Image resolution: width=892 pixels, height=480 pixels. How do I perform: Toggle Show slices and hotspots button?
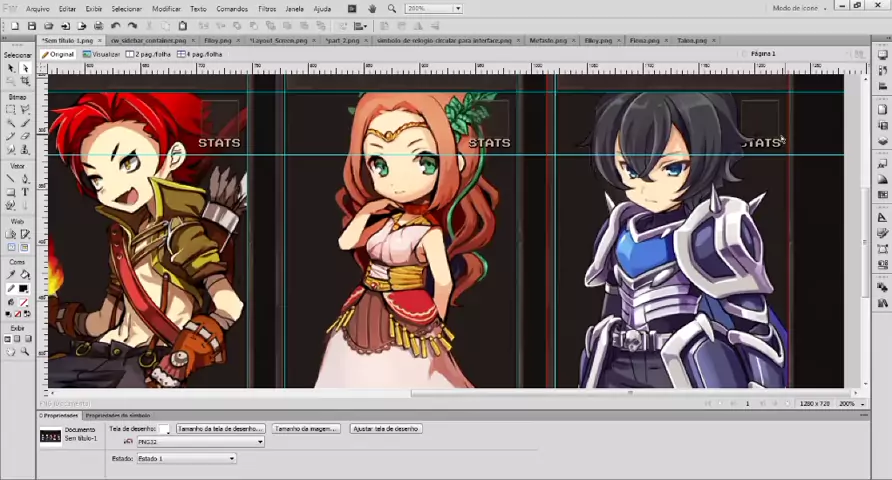pyautogui.click(x=24, y=247)
